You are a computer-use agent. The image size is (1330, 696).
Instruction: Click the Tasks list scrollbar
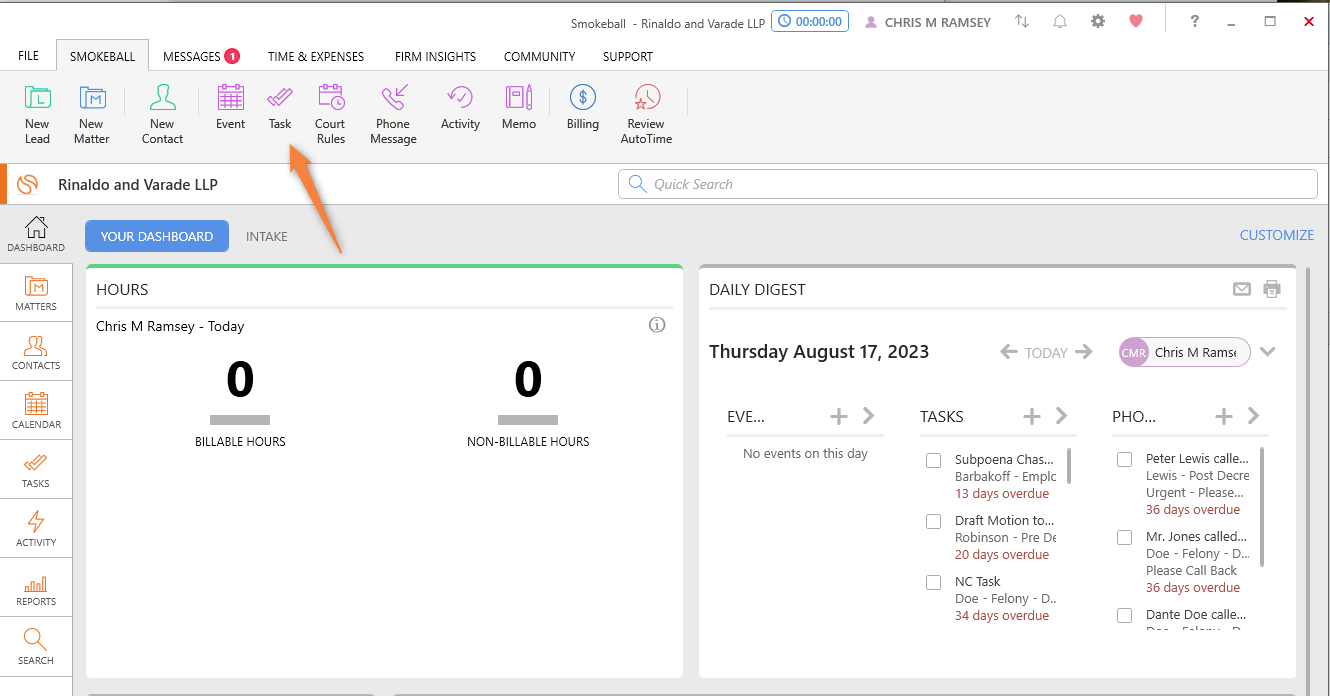click(1070, 466)
